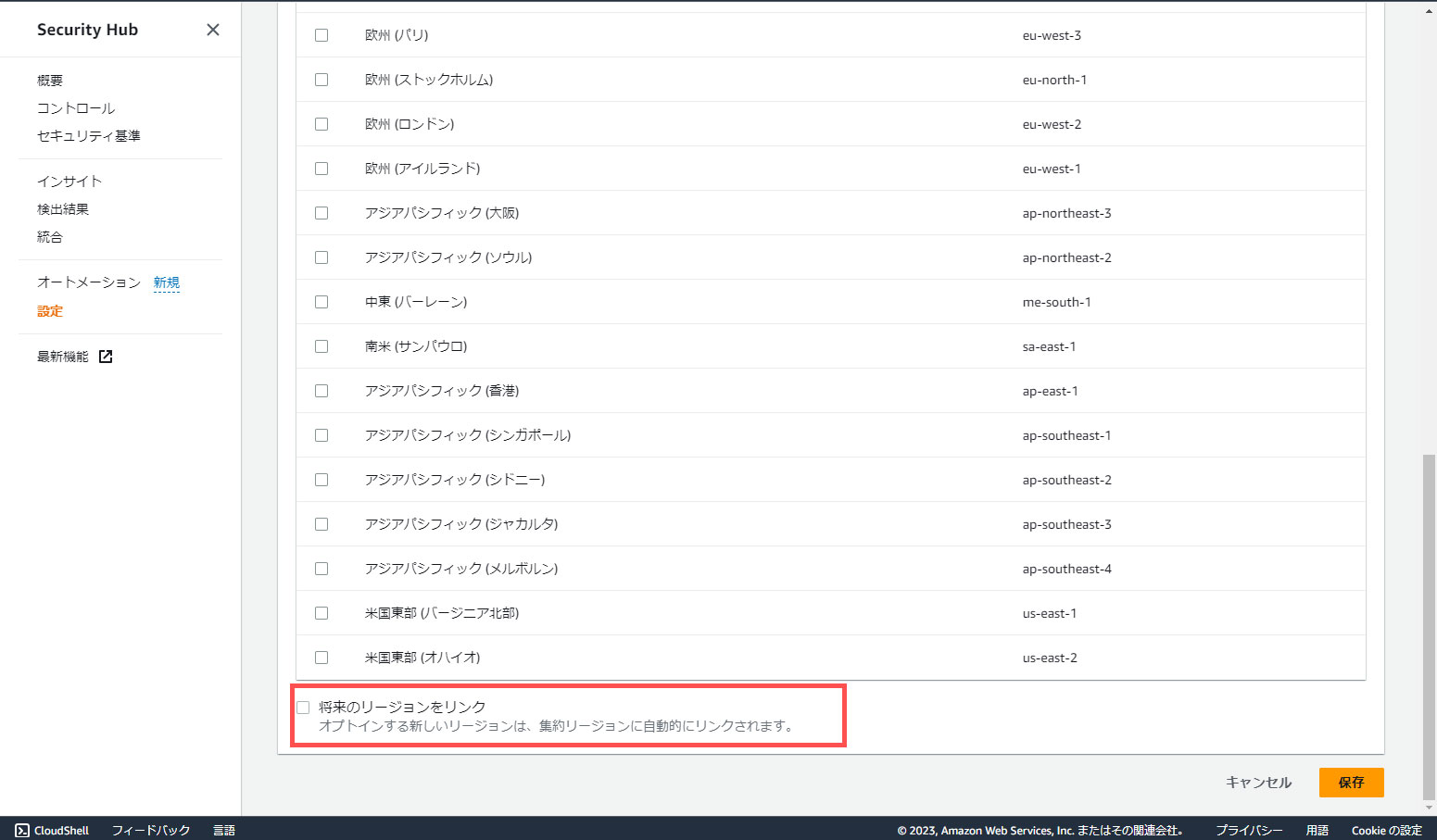The image size is (1437, 840).
Task: Open フィードバック in the footer
Action: [x=151, y=831]
